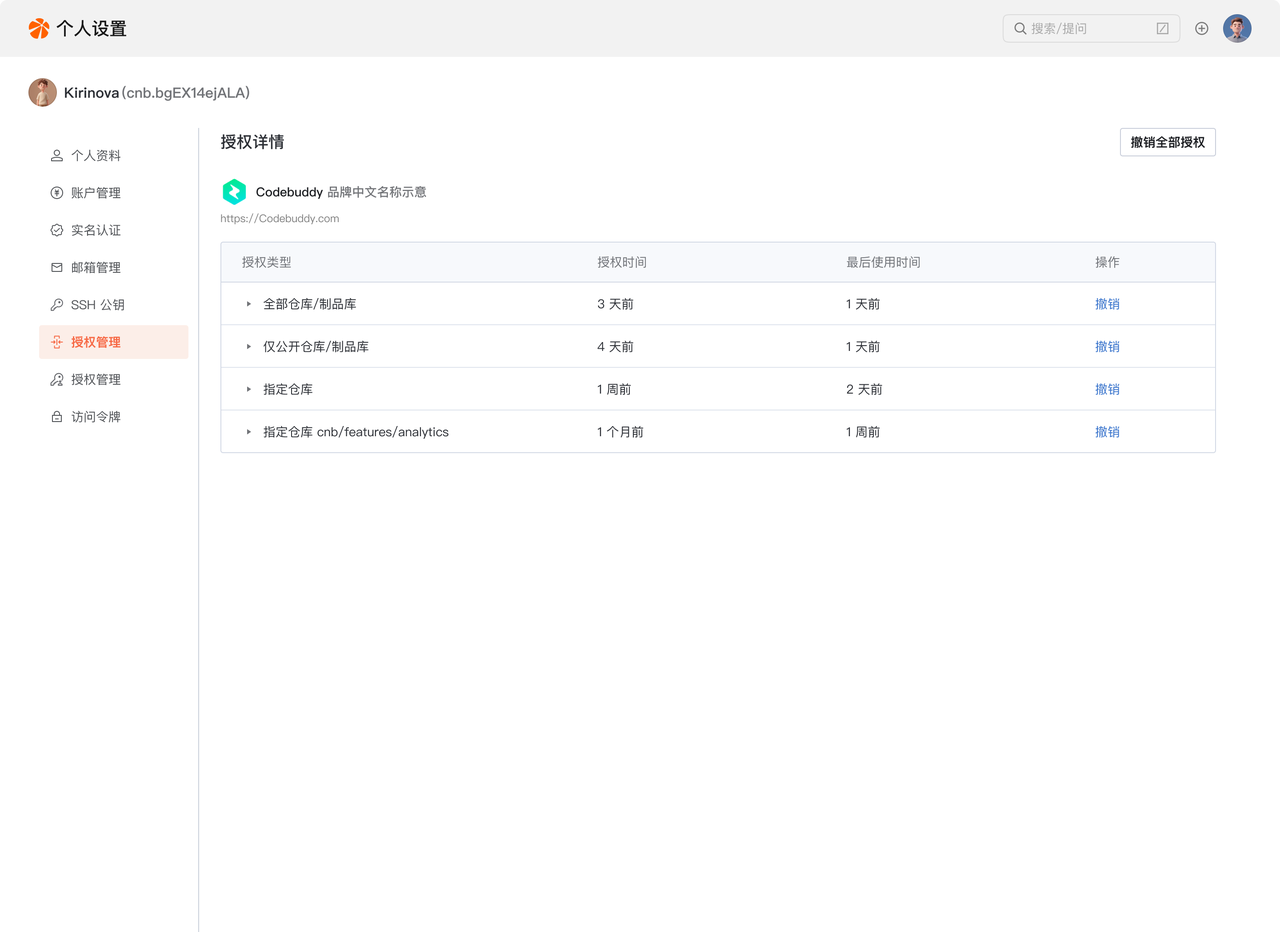This screenshot has width=1280, height=932.
Task: Go to 账户管理 settings
Action: pyautogui.click(x=96, y=193)
